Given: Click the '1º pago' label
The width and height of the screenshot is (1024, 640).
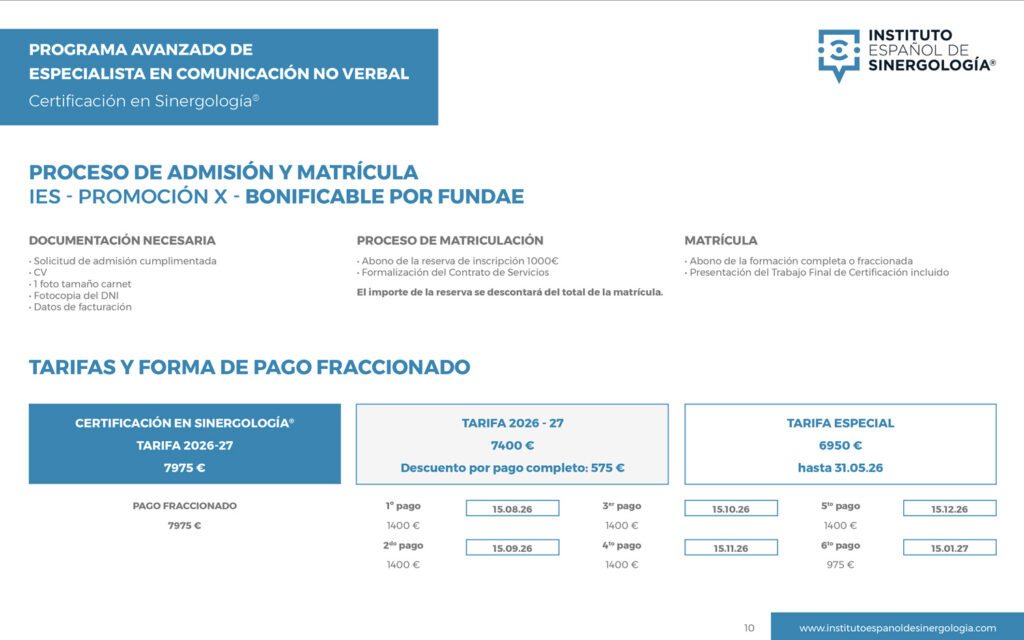Looking at the screenshot, I should click(x=403, y=505).
